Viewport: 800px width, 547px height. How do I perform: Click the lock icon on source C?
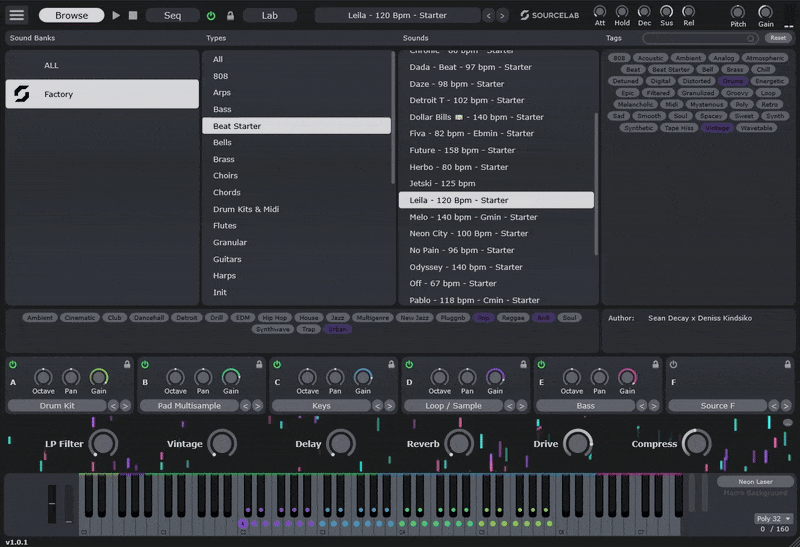pos(391,364)
